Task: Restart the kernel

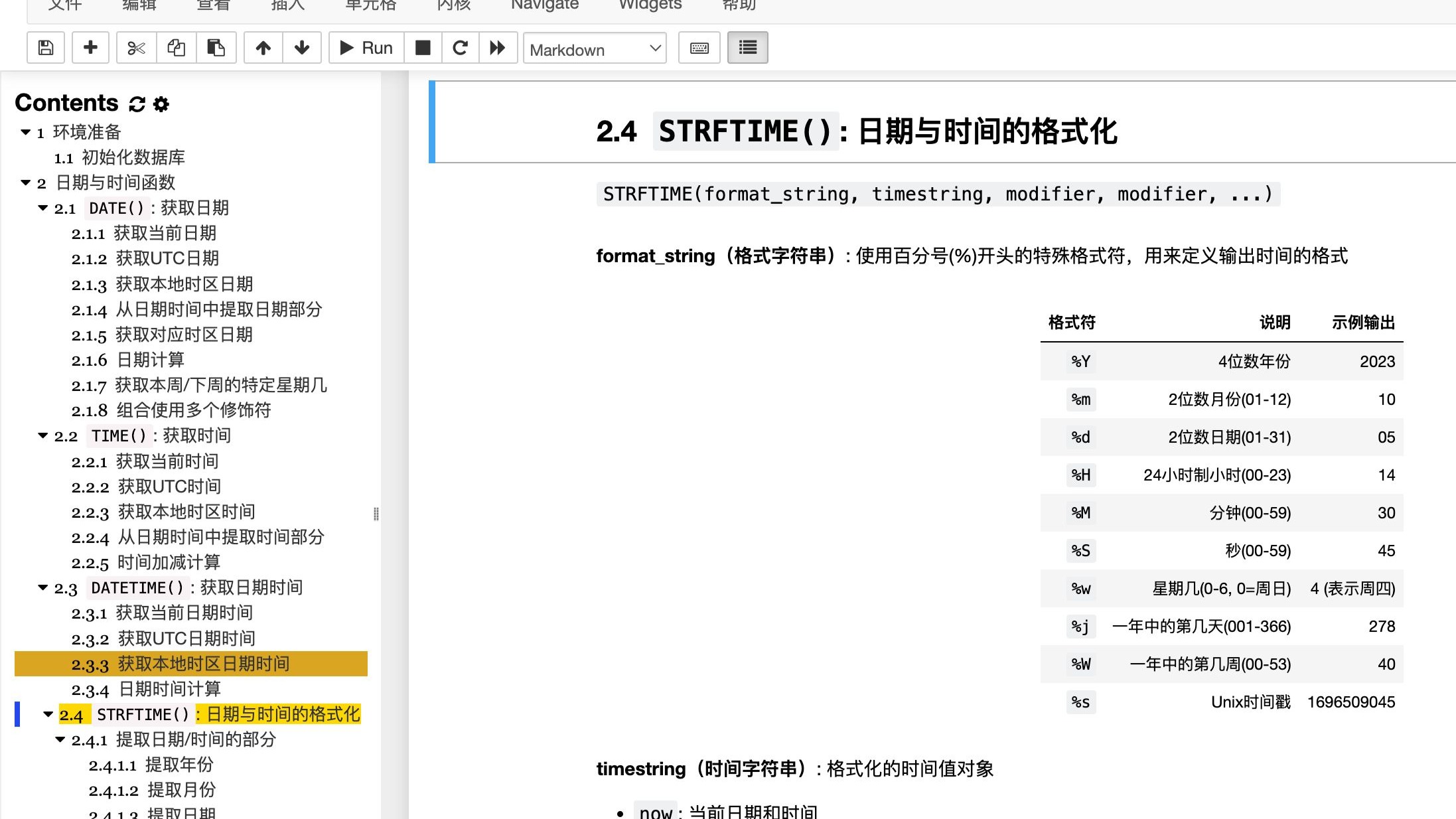Action: (460, 47)
